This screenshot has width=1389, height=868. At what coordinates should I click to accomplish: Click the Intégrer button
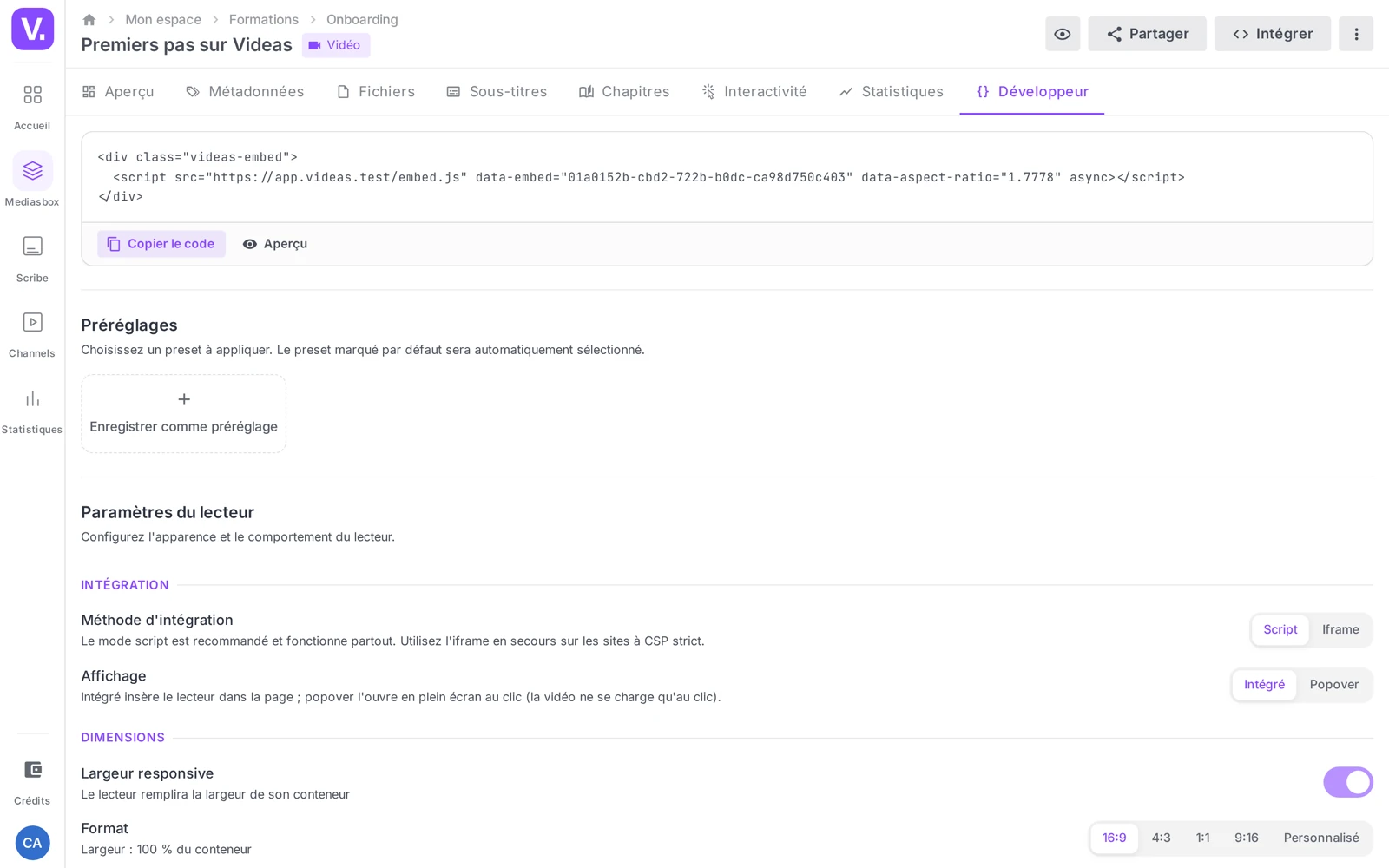coord(1273,34)
